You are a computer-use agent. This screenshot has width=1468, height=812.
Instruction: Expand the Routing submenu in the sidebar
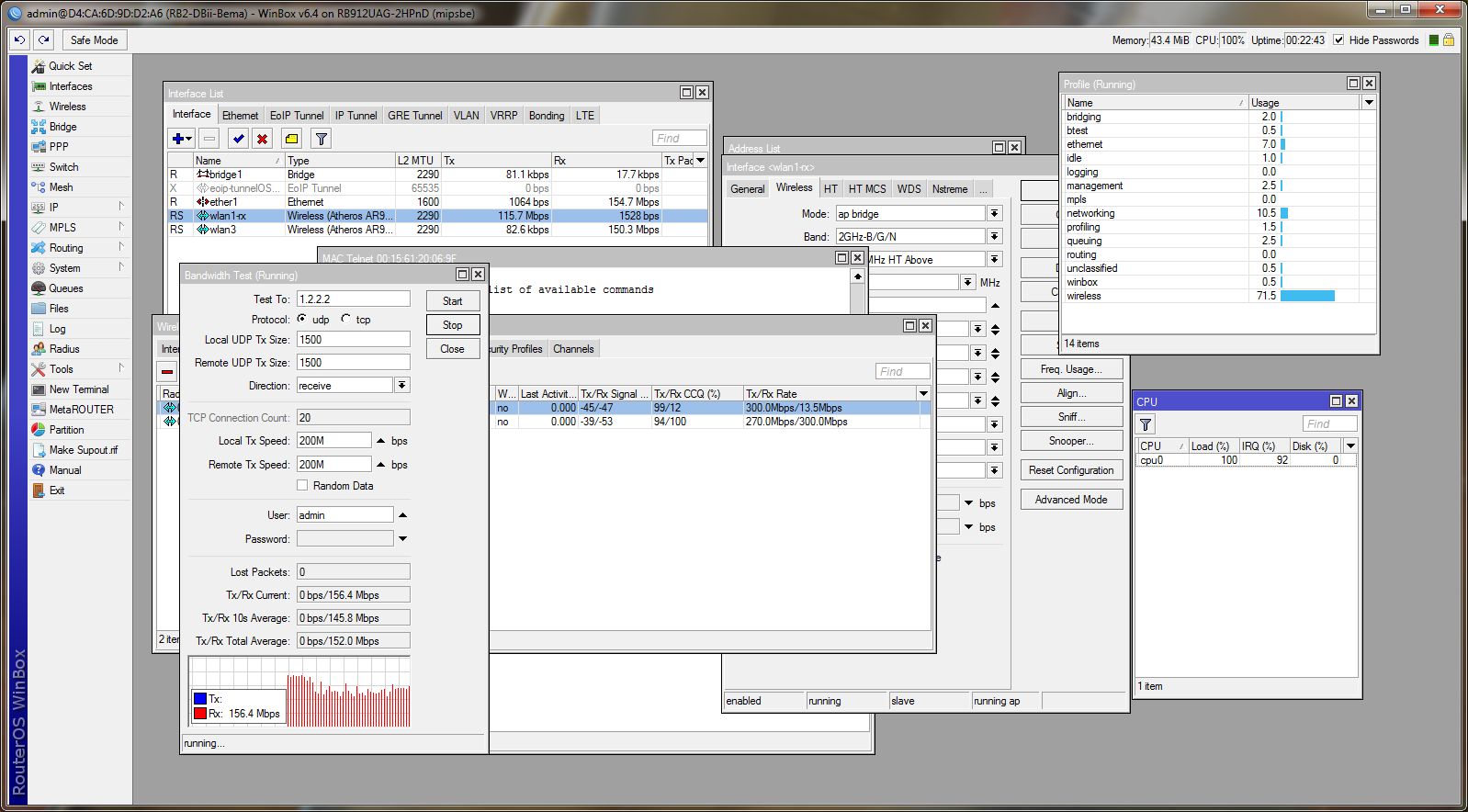click(120, 247)
